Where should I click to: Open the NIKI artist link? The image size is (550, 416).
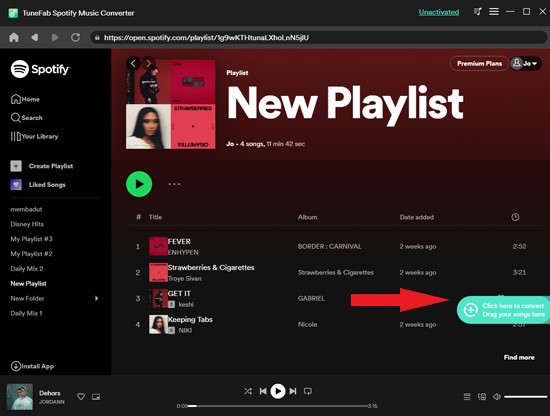tap(185, 330)
